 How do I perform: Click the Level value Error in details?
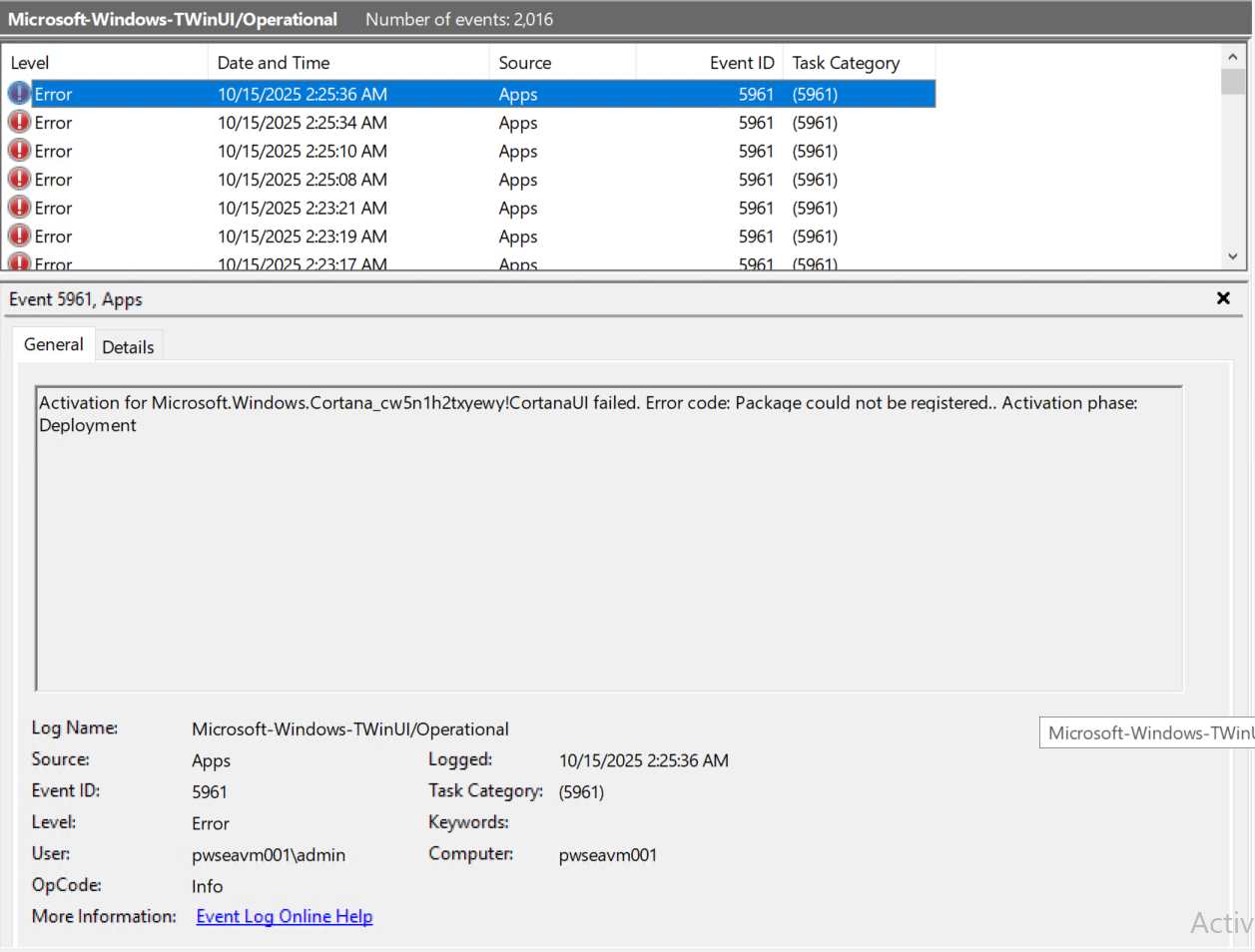tap(211, 823)
